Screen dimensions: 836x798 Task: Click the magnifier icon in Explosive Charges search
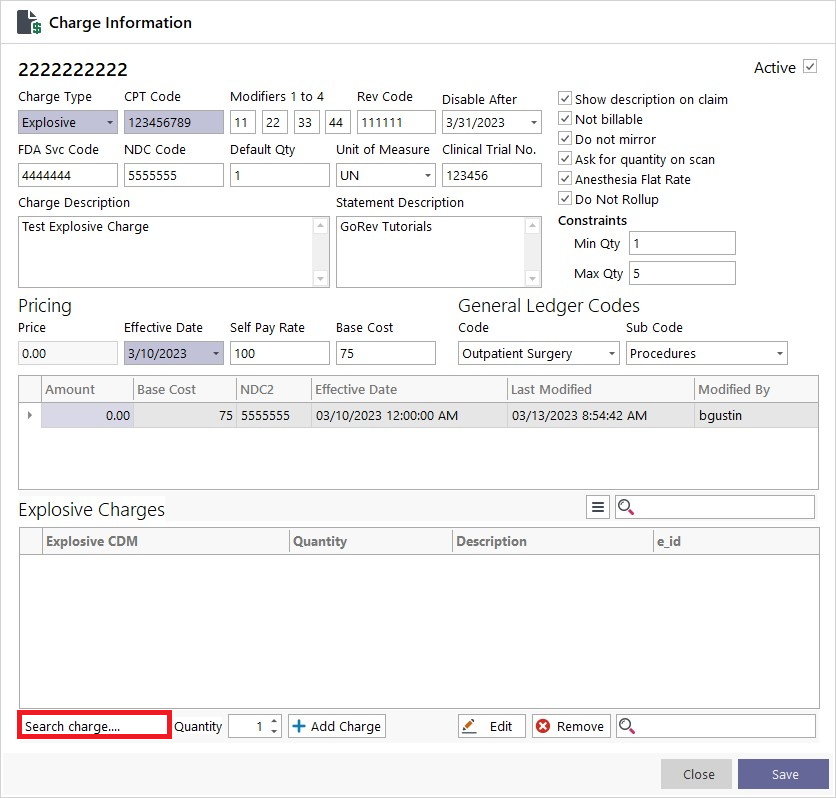625,507
